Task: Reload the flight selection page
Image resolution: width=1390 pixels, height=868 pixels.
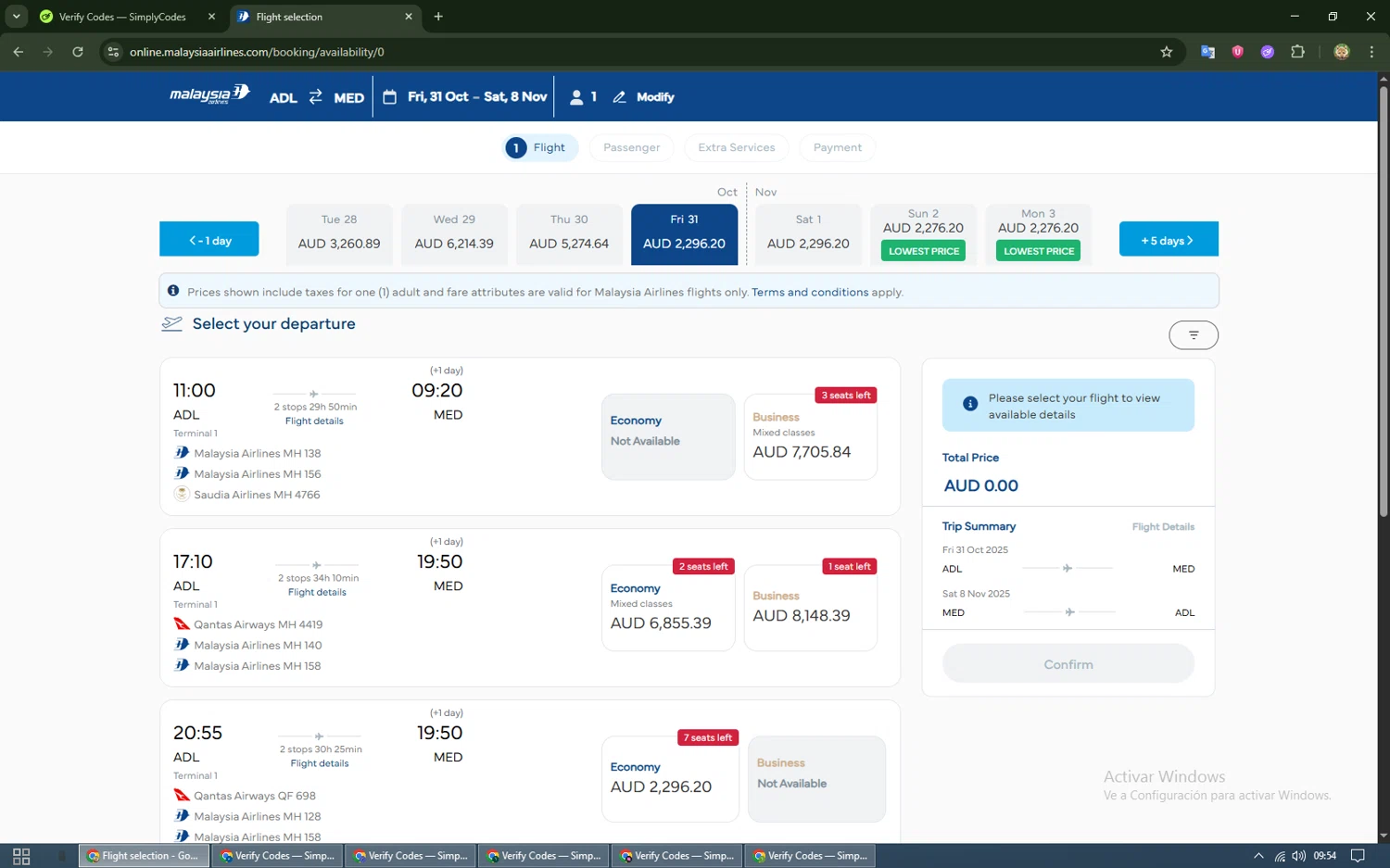Action: (78, 52)
